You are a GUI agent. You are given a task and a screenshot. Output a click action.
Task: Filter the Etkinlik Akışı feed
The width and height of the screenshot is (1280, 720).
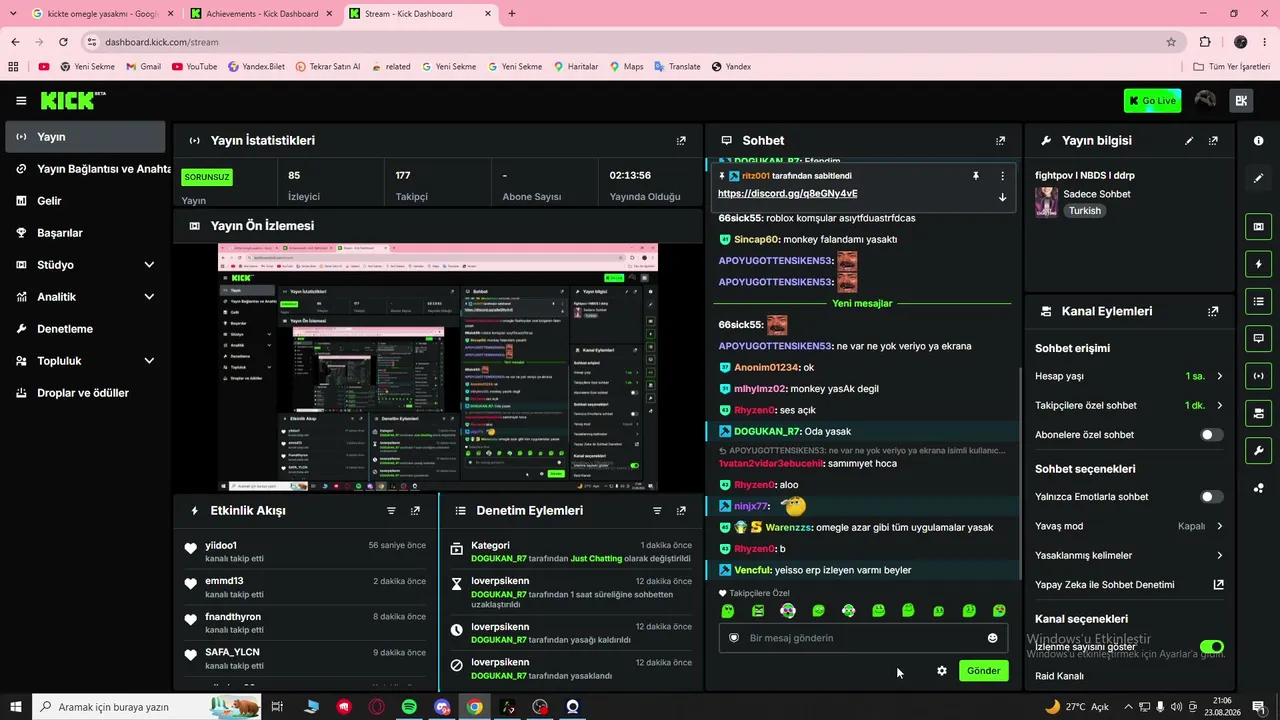pos(391,511)
